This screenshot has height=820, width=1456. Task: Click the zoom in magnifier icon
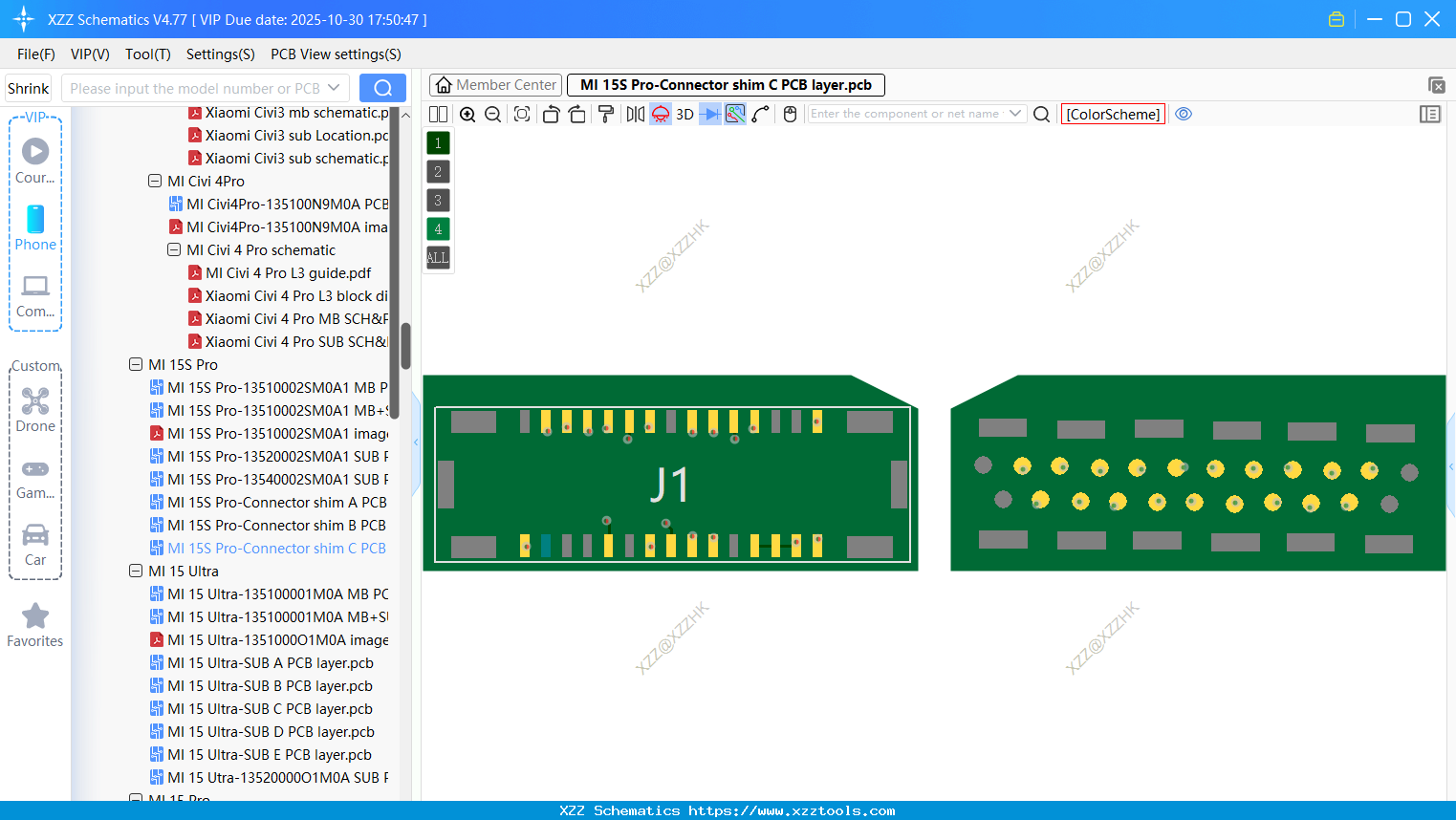[x=467, y=114]
